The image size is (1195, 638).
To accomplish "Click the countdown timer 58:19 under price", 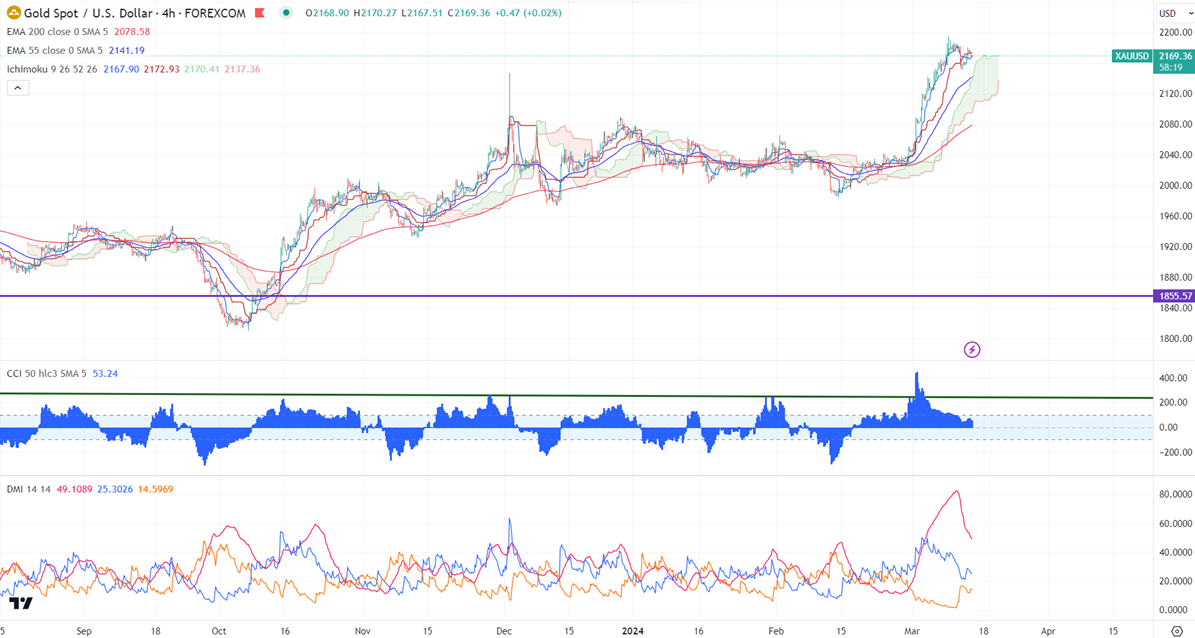I will click(x=1170, y=68).
